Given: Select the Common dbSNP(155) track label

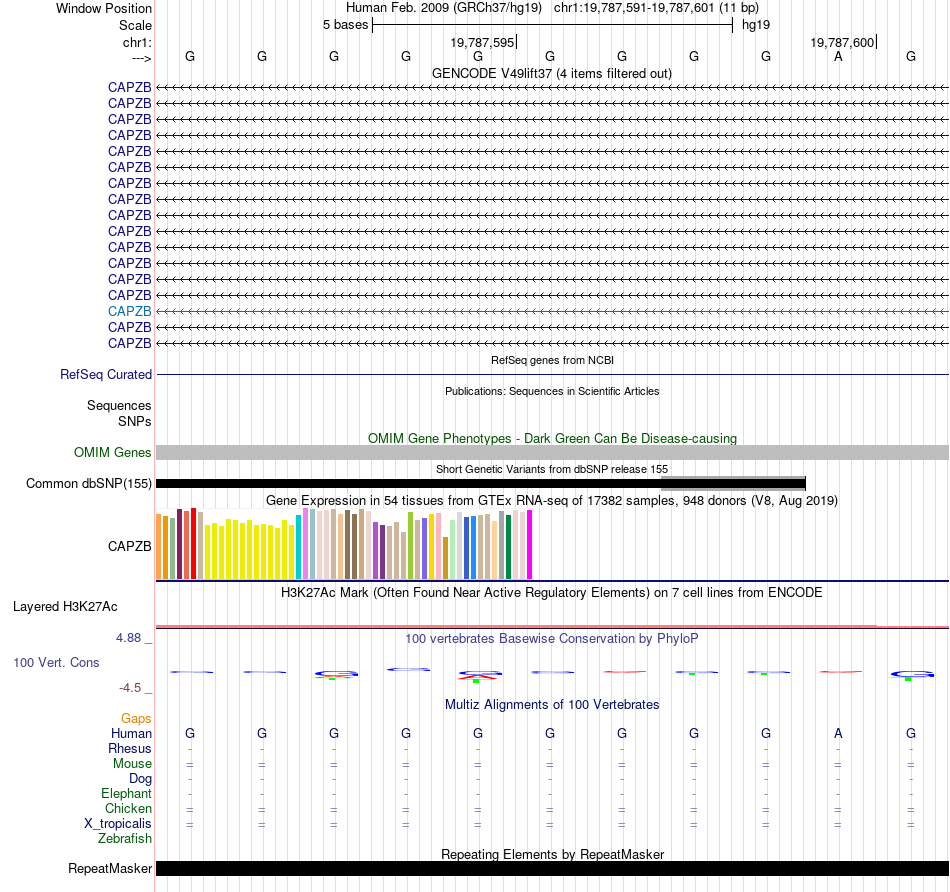Looking at the screenshot, I should pos(88,484).
